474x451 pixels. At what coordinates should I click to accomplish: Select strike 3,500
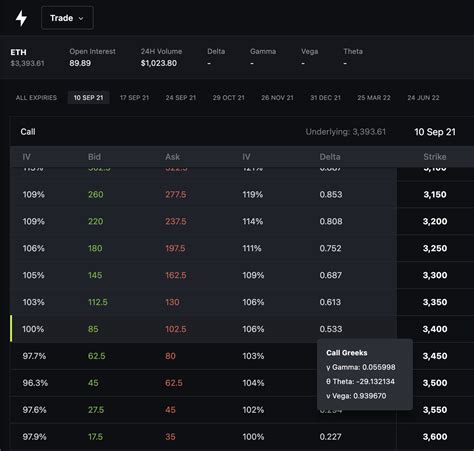coord(435,383)
